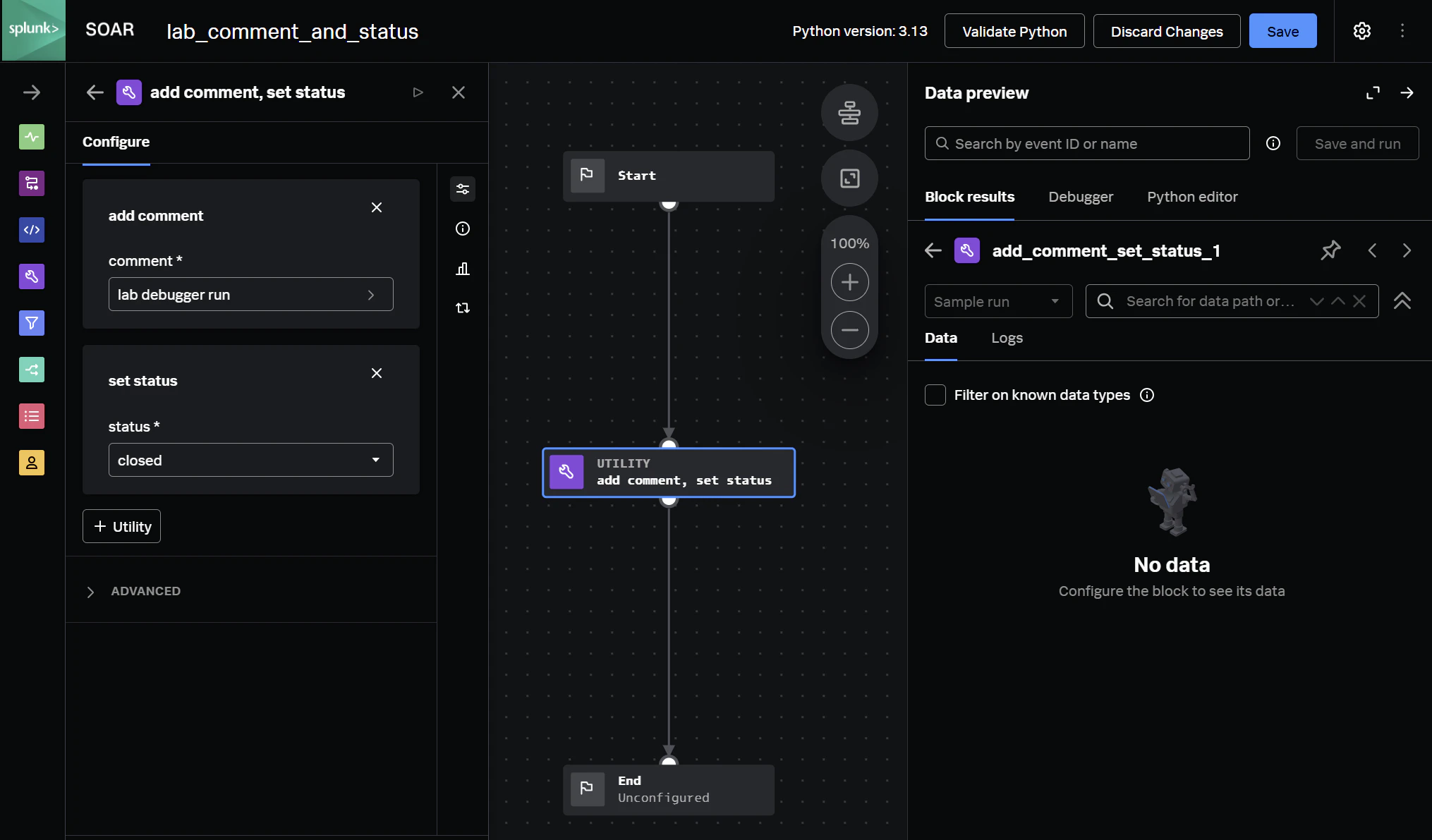Fit canvas to screen
The image size is (1432, 840).
tap(849, 178)
